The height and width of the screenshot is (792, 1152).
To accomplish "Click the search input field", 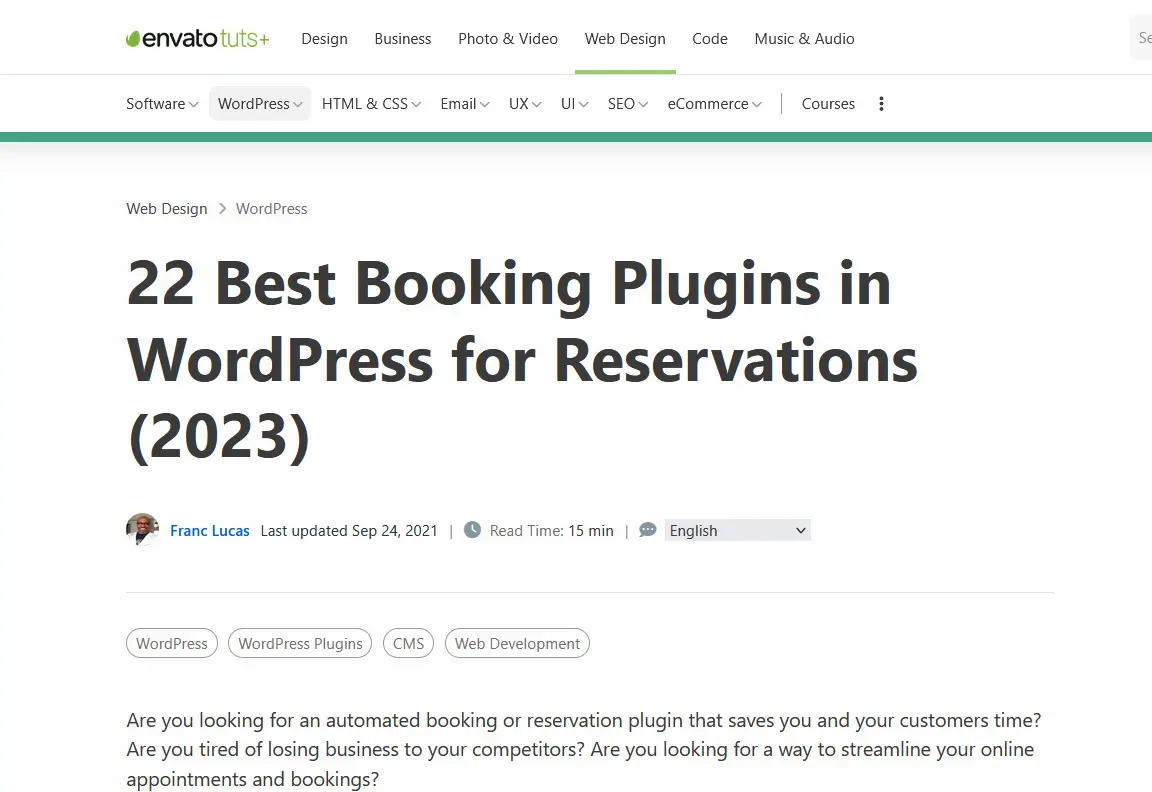I will coord(1143,37).
